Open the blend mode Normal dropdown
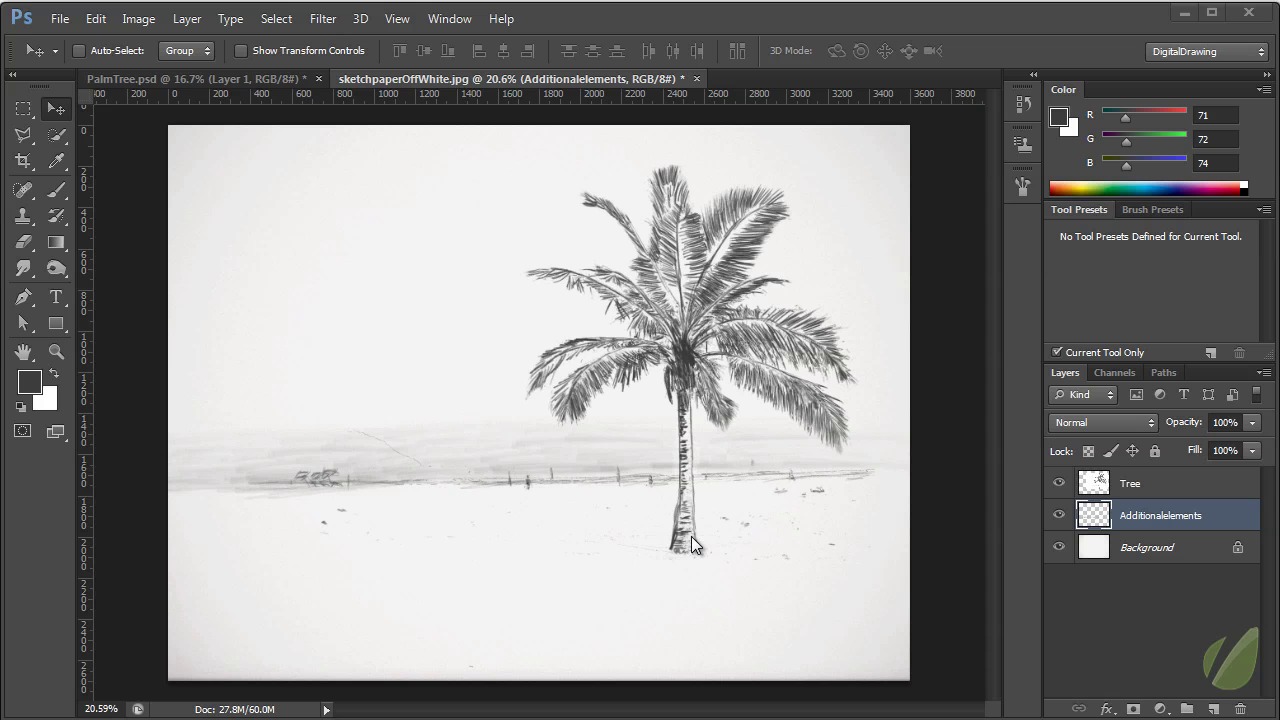Viewport: 1280px width, 720px height. (x=1103, y=422)
